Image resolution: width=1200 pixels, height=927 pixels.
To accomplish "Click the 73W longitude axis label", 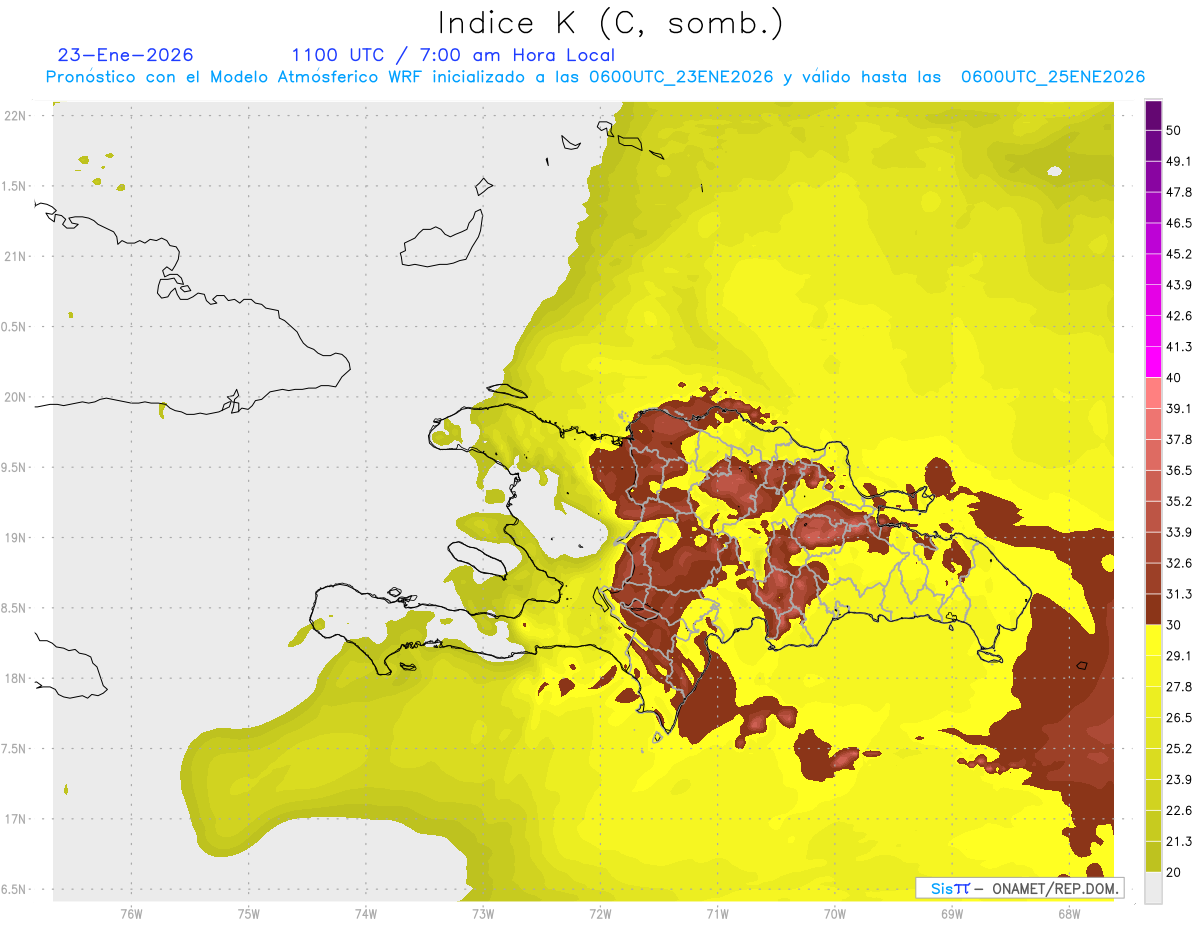I will [x=483, y=913].
